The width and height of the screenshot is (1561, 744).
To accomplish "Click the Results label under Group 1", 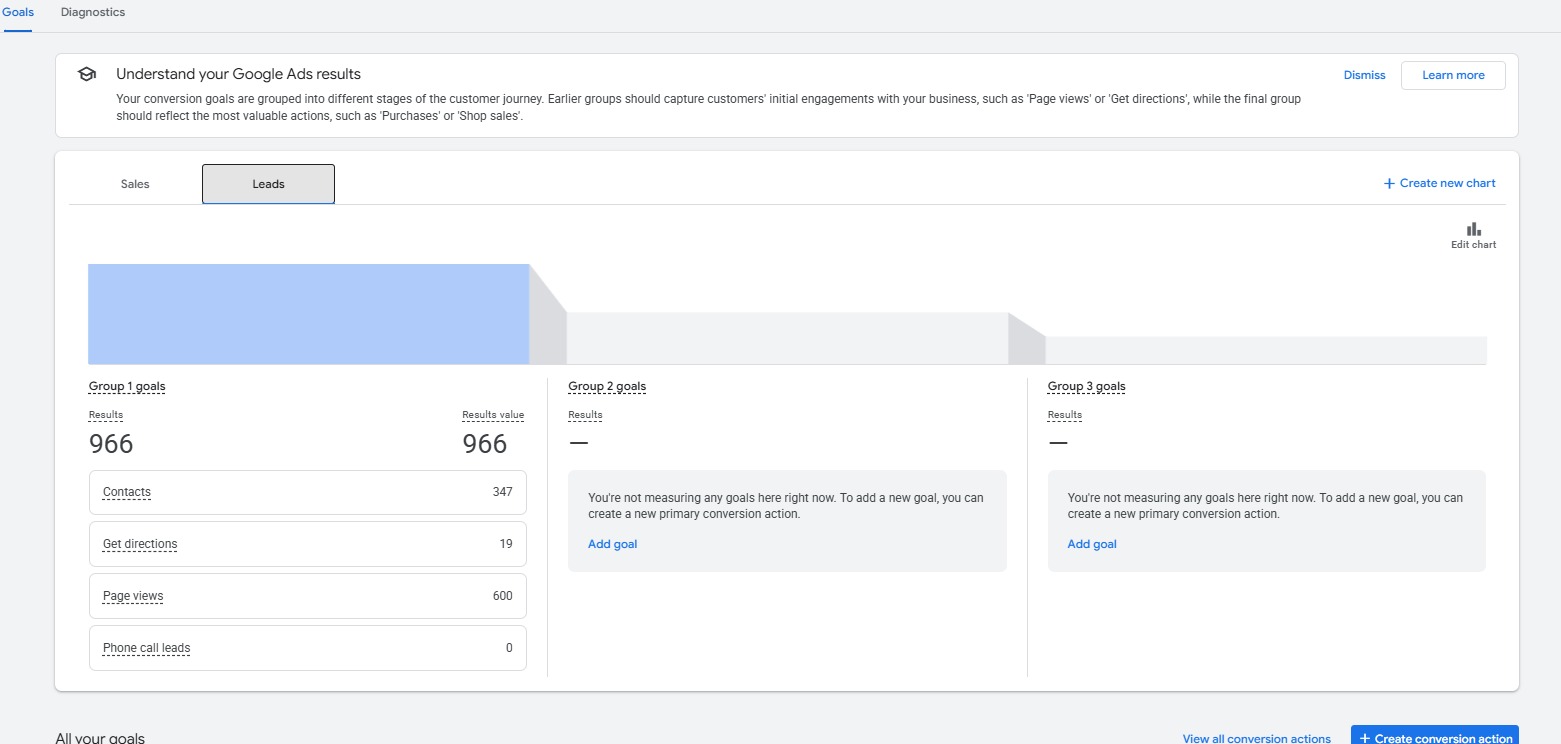I will (106, 415).
